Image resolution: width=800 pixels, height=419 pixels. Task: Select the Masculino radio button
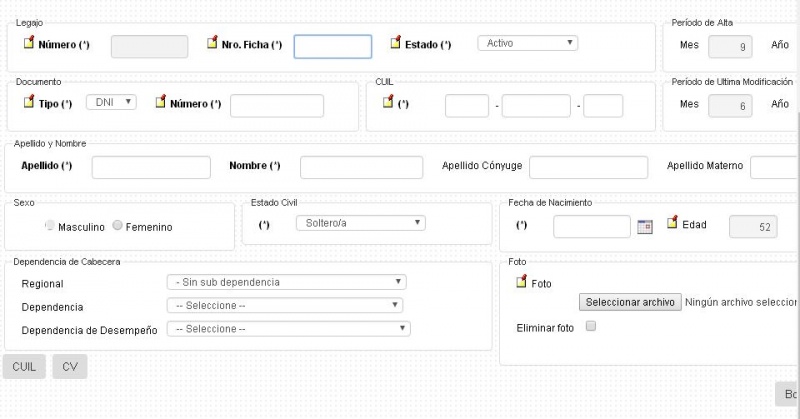click(x=50, y=226)
